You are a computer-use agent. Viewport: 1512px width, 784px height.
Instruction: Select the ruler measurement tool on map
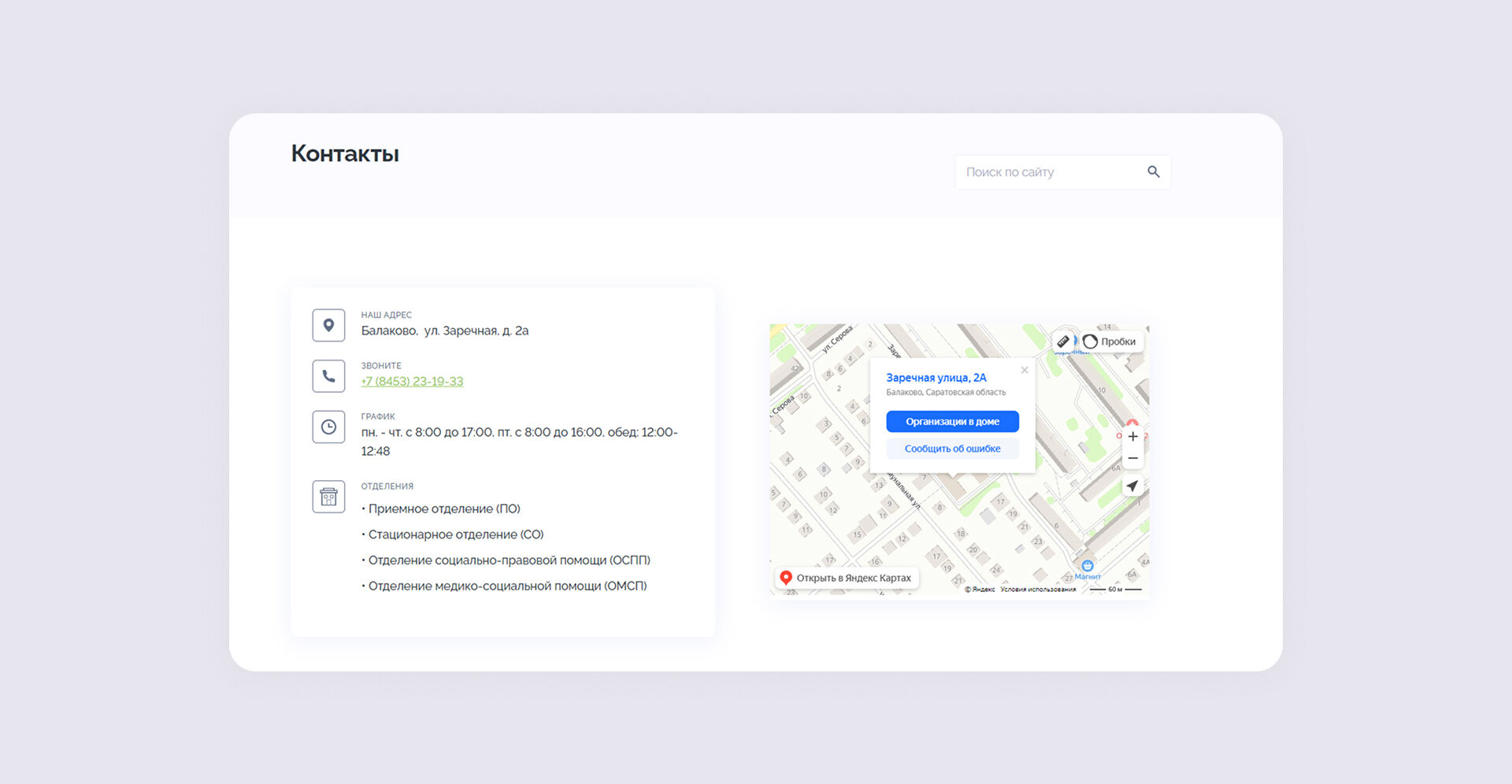click(1063, 341)
